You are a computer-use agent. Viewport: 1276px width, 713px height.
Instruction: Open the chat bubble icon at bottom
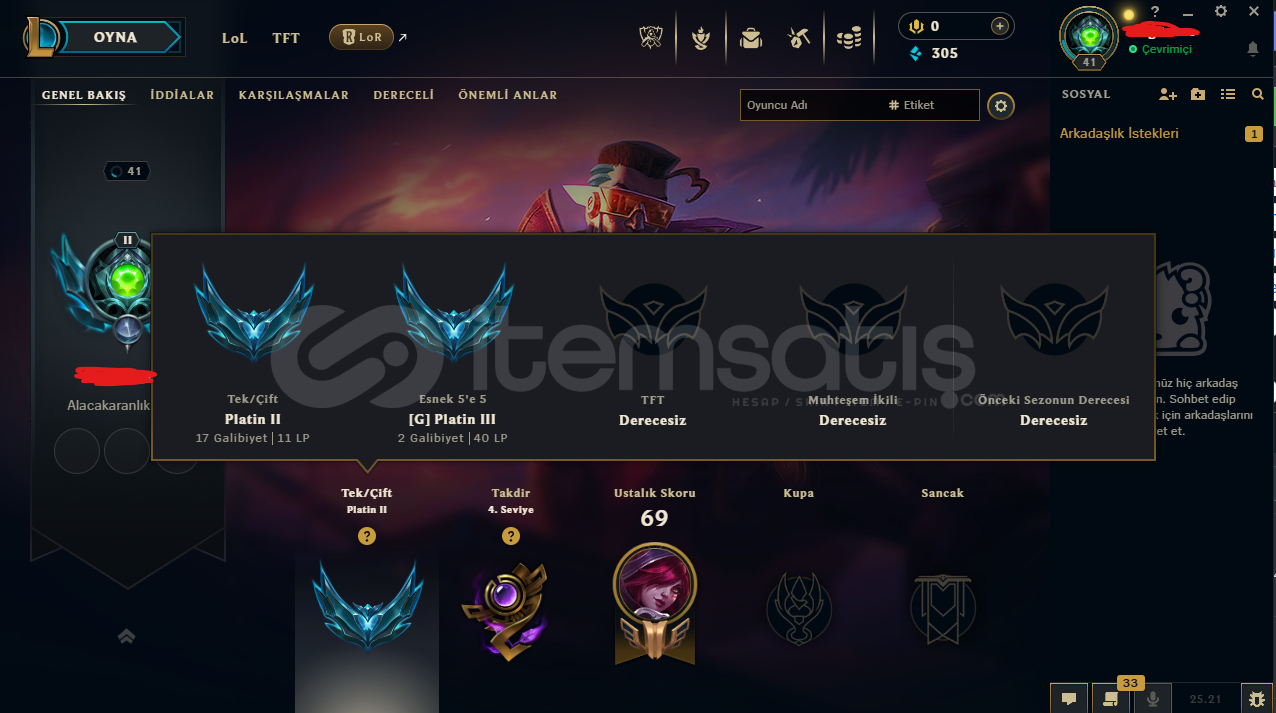(x=1069, y=698)
